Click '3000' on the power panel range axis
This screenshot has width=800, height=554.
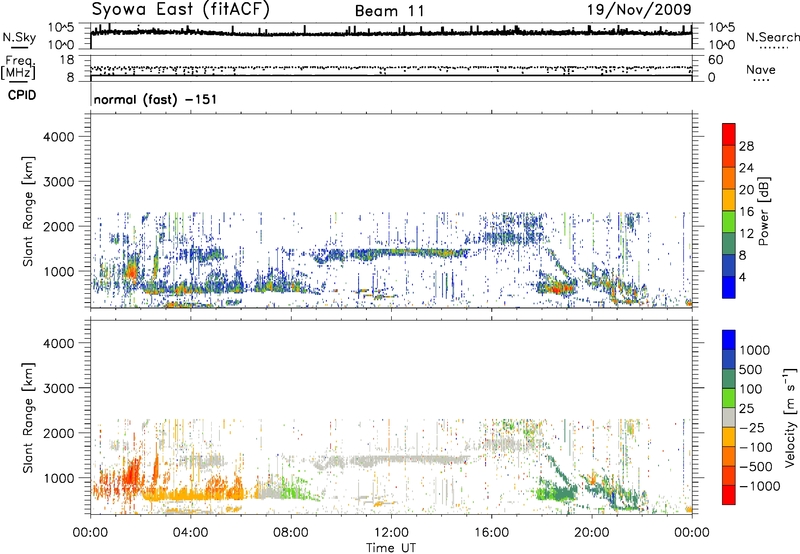[x=59, y=182]
